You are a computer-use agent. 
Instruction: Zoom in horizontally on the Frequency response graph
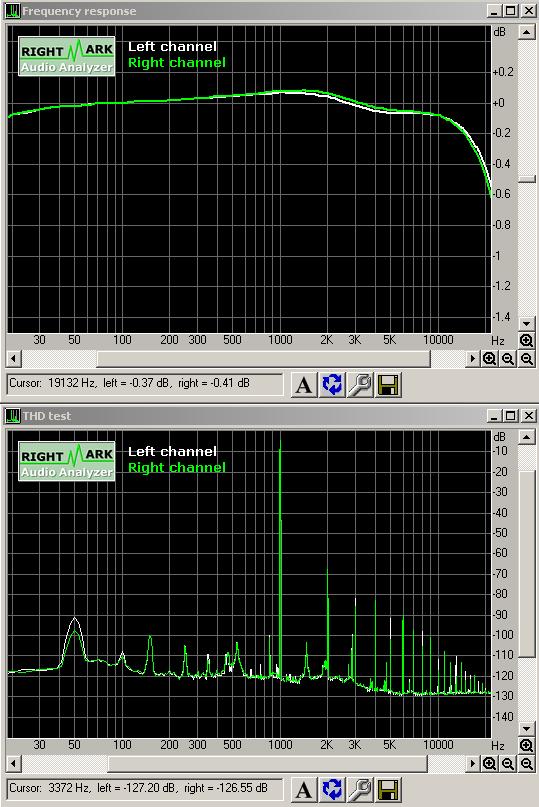click(489, 359)
